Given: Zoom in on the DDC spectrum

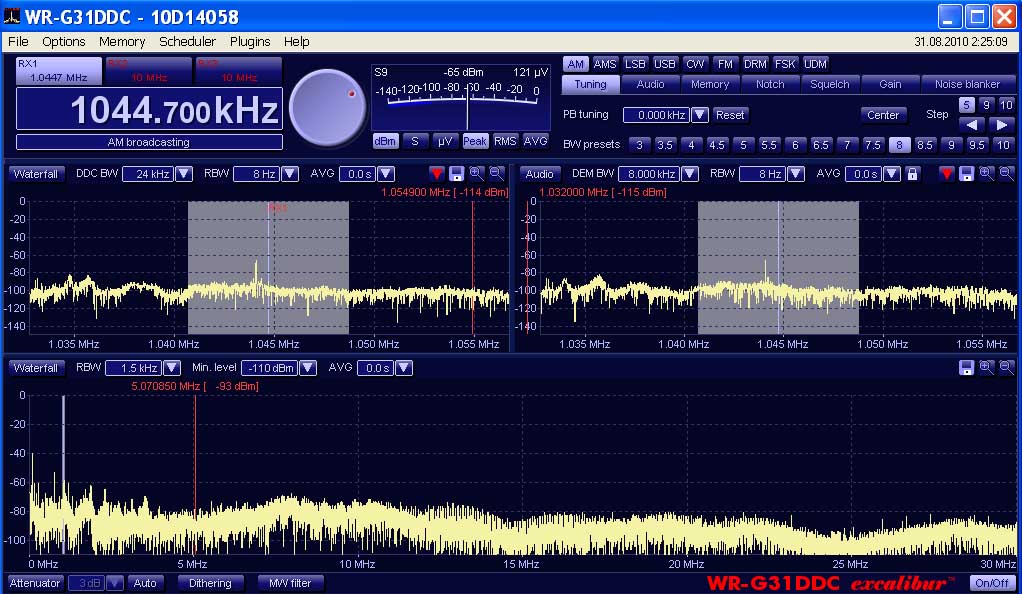Looking at the screenshot, I should click(x=476, y=173).
